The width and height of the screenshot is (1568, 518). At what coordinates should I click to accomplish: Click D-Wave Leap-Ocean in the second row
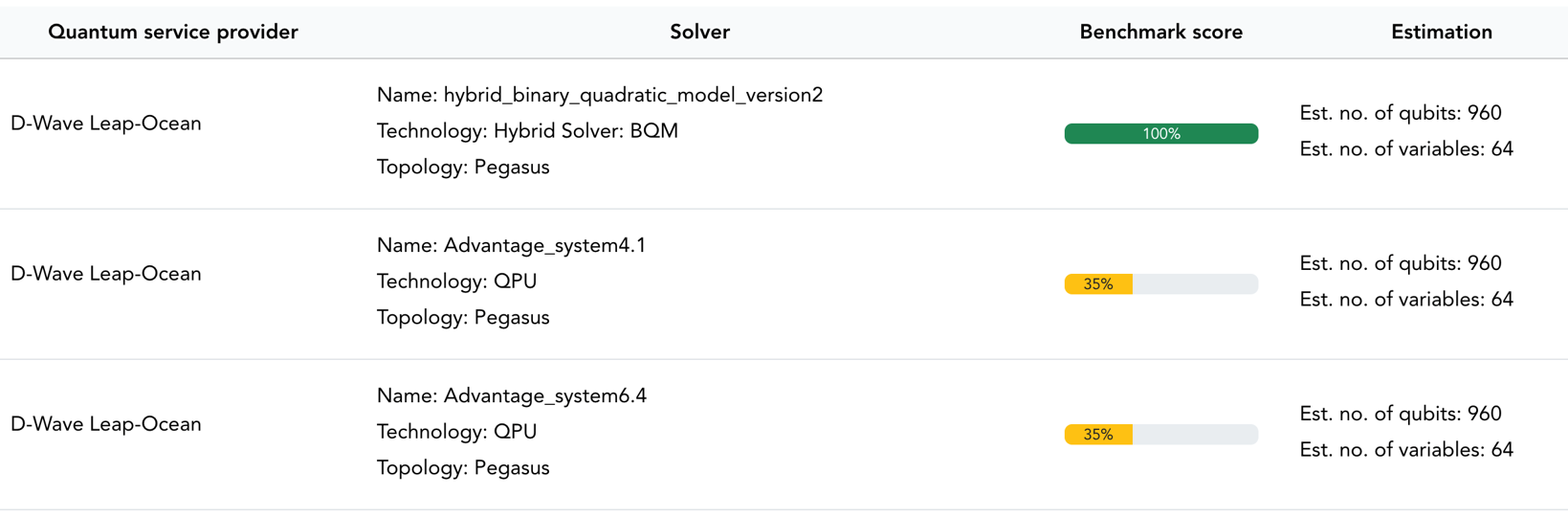pyautogui.click(x=106, y=274)
